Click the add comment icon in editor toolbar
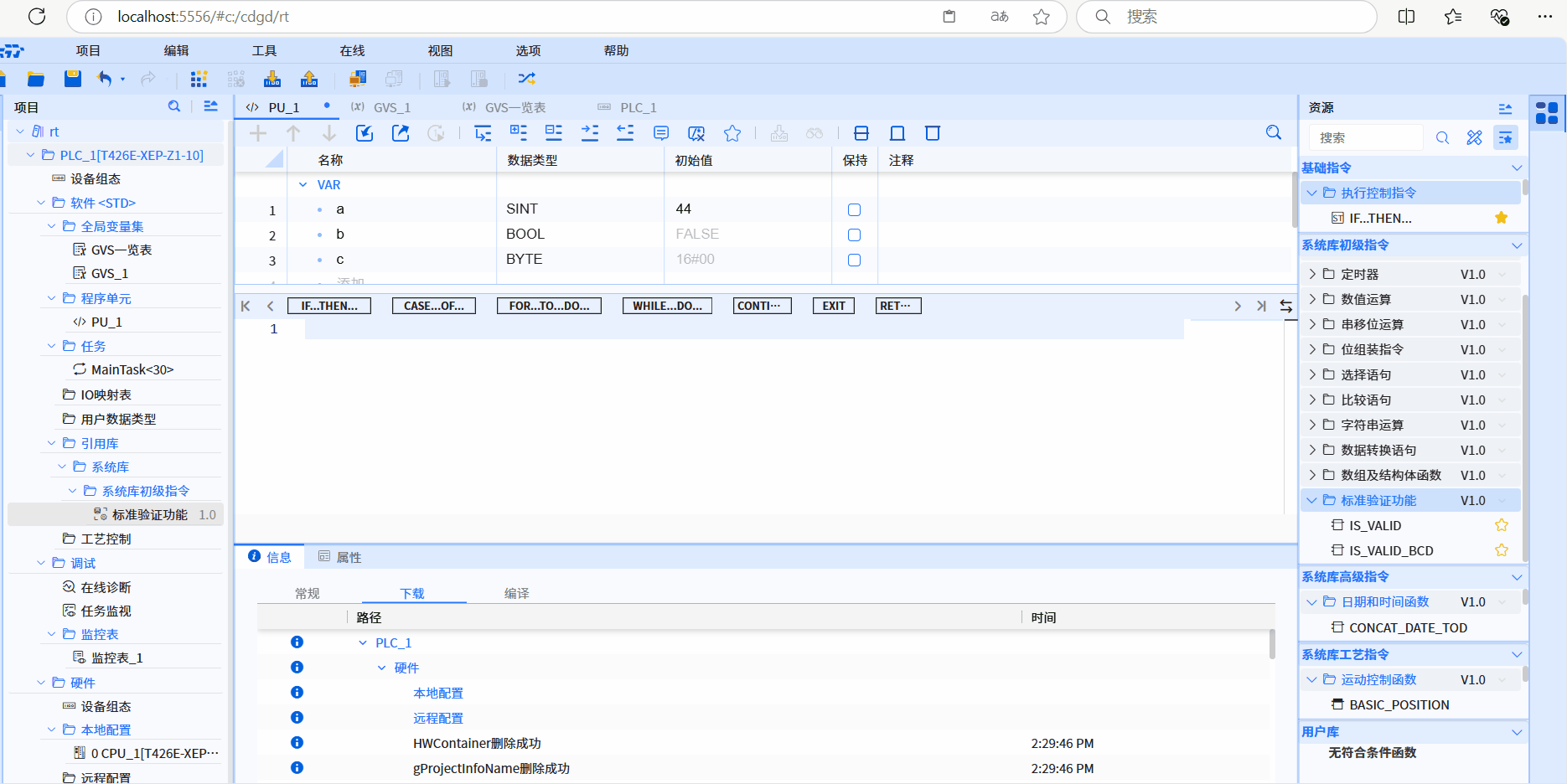This screenshot has width=1567, height=784. pyautogui.click(x=660, y=132)
